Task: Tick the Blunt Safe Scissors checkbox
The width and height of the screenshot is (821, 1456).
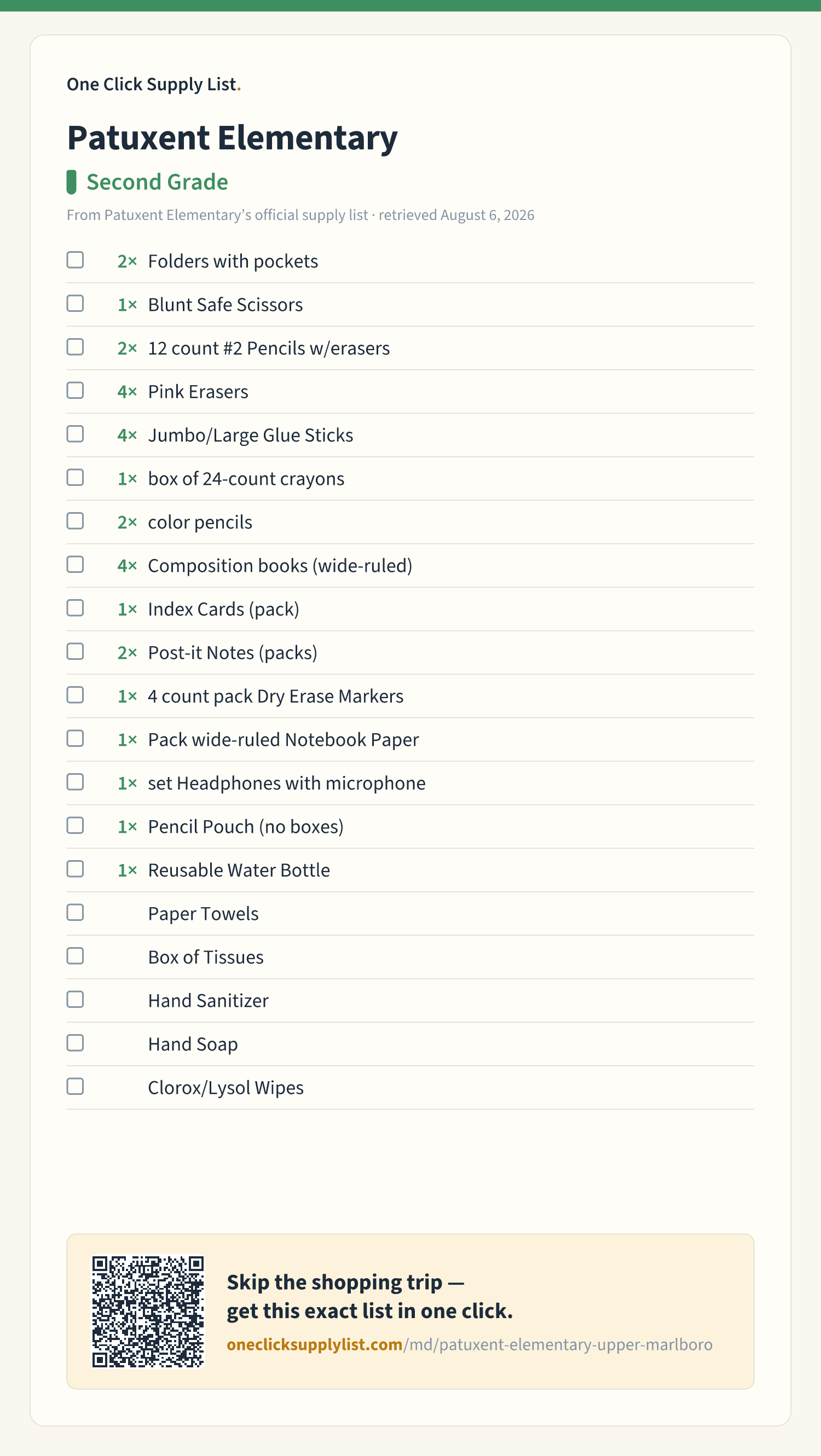Action: coord(75,304)
